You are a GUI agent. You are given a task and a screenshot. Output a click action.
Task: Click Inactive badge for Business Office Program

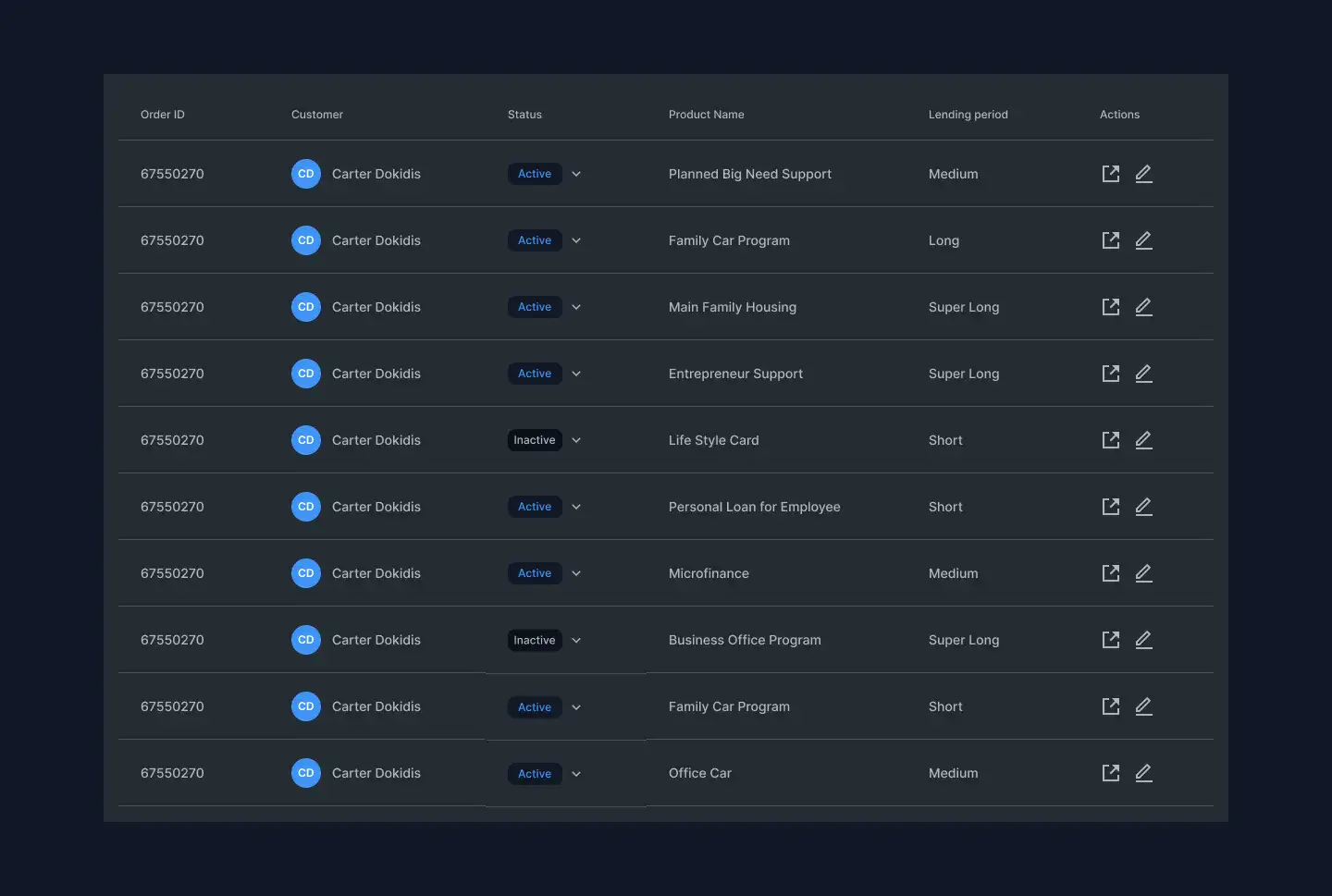[535, 640]
